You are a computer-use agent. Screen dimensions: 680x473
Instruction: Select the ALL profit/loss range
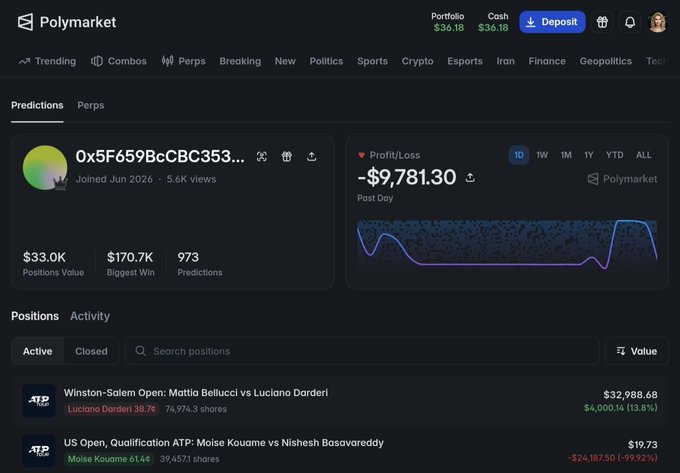(x=644, y=155)
